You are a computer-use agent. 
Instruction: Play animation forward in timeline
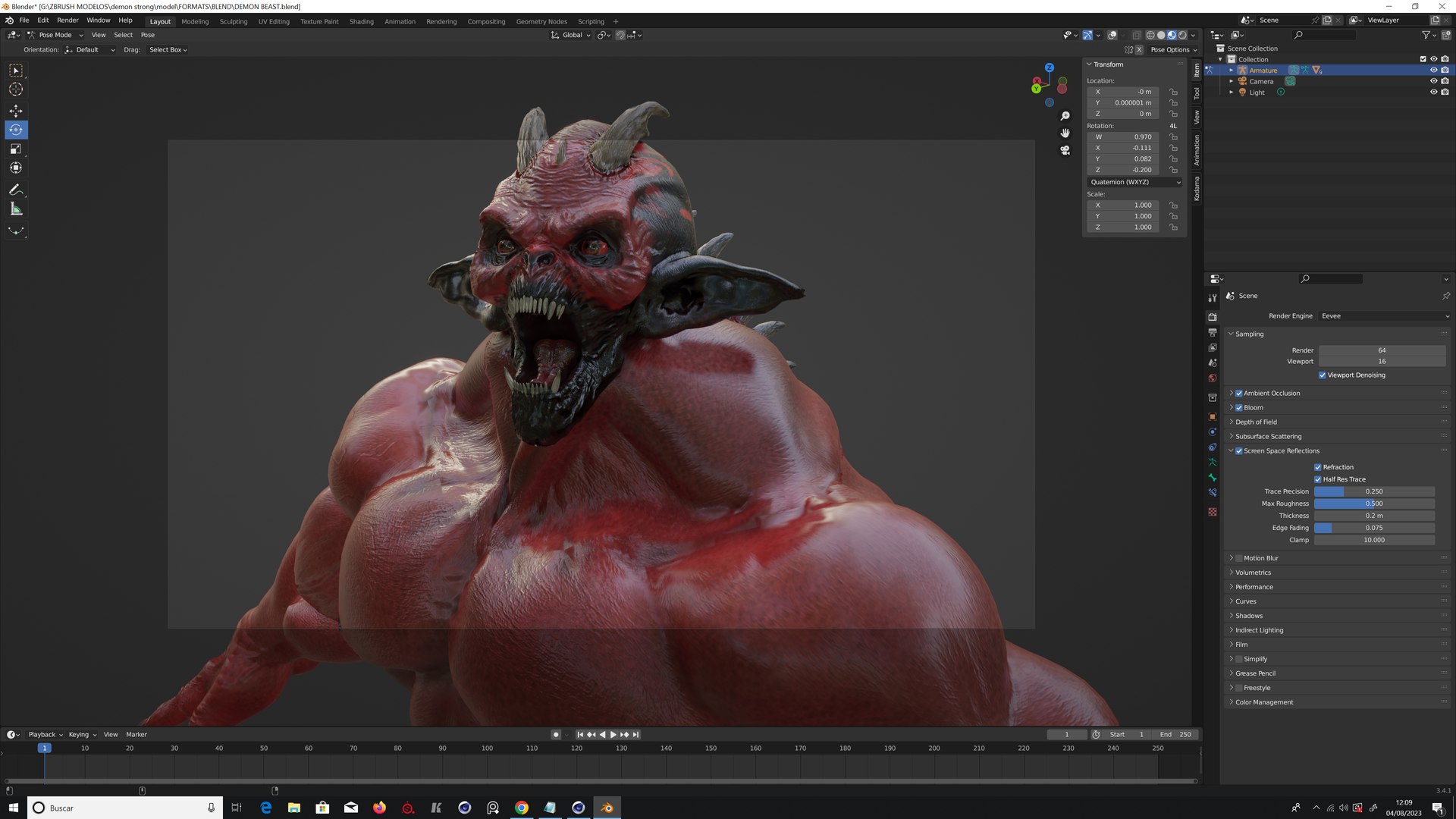[x=613, y=734]
